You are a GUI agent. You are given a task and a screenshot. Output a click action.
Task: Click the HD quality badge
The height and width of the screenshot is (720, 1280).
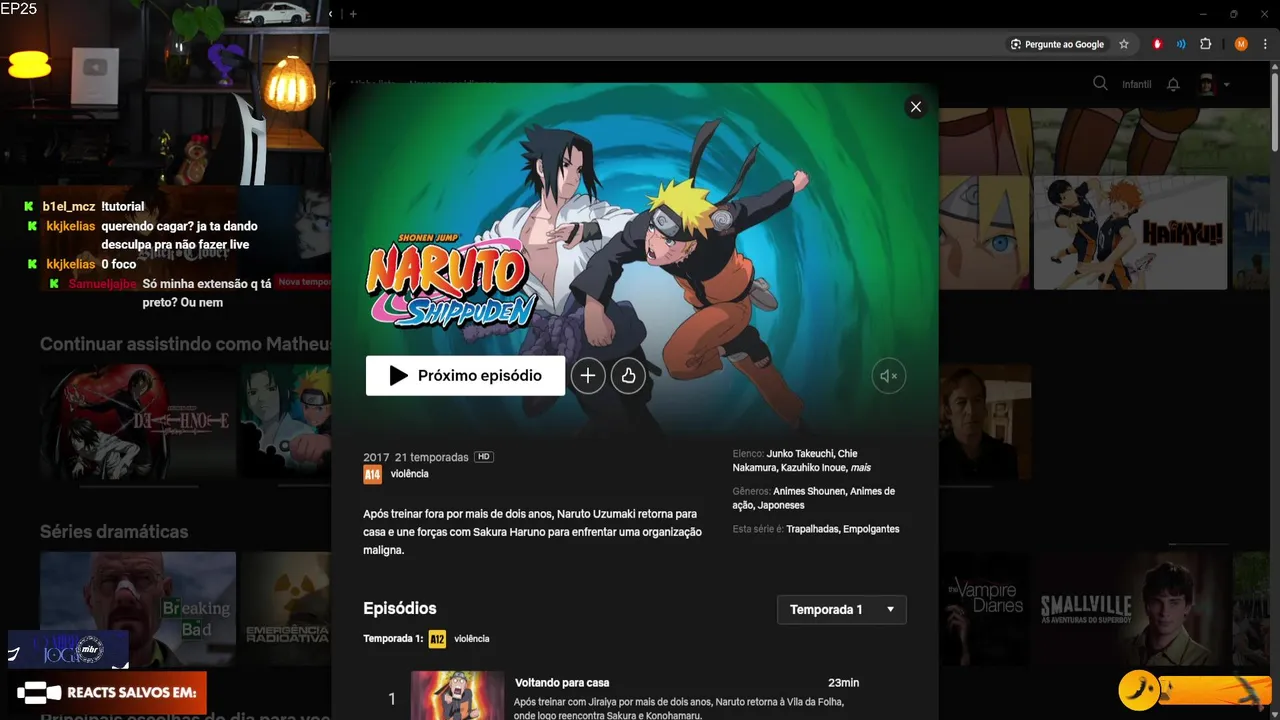coord(484,457)
